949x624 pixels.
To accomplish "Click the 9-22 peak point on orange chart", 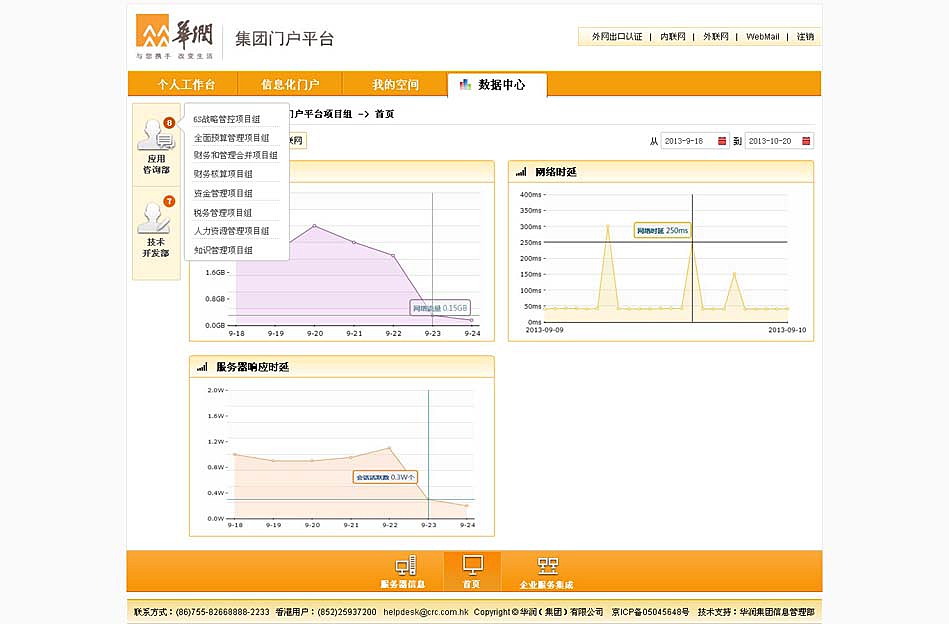I will [x=389, y=448].
